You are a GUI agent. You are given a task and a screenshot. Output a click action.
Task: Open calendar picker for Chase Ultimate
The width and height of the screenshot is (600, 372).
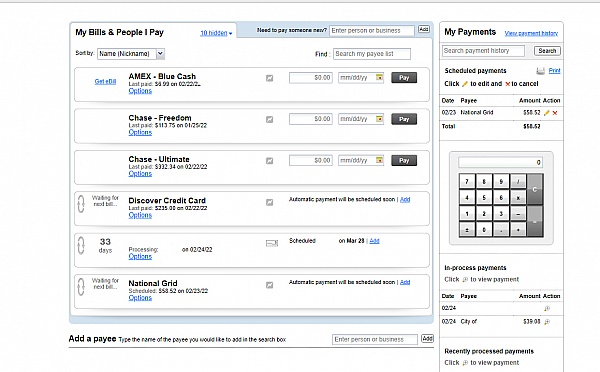pyautogui.click(x=379, y=160)
